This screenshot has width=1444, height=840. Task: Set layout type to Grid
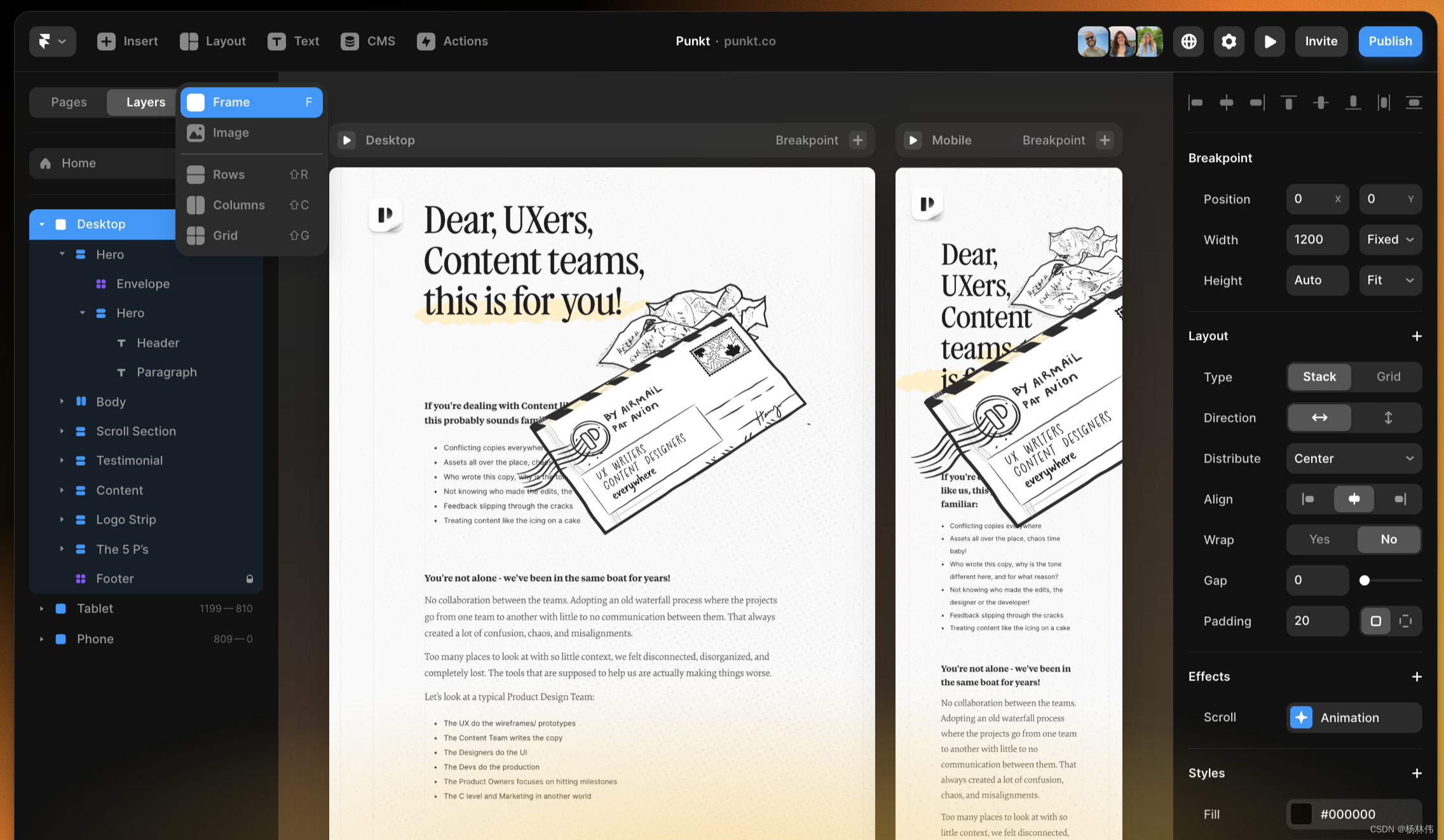pyautogui.click(x=1388, y=377)
